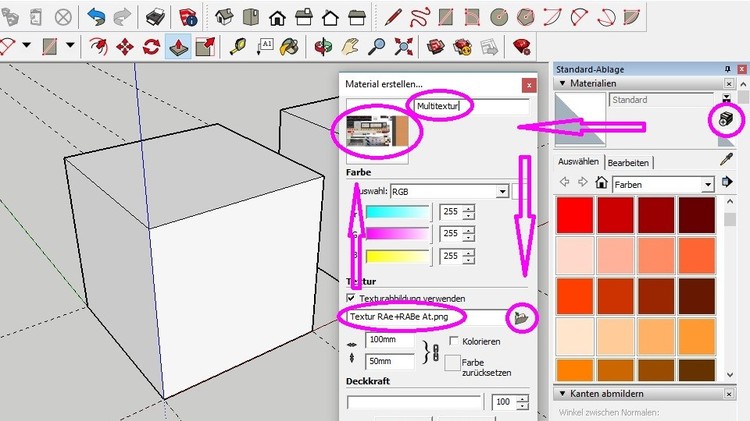Redo the last undone action

122,17
